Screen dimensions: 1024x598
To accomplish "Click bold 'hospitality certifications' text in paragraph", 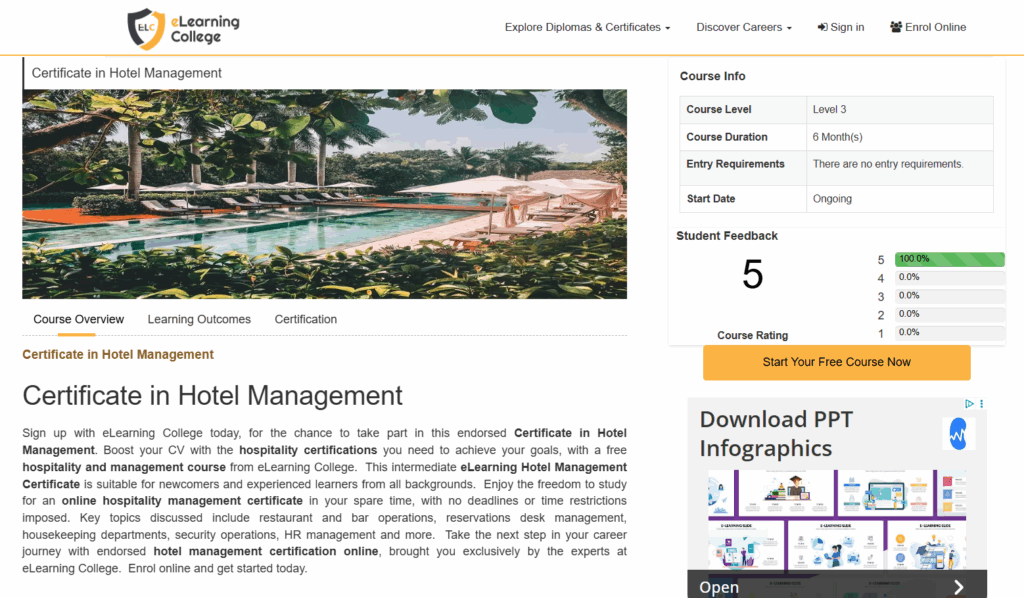I will tap(308, 450).
